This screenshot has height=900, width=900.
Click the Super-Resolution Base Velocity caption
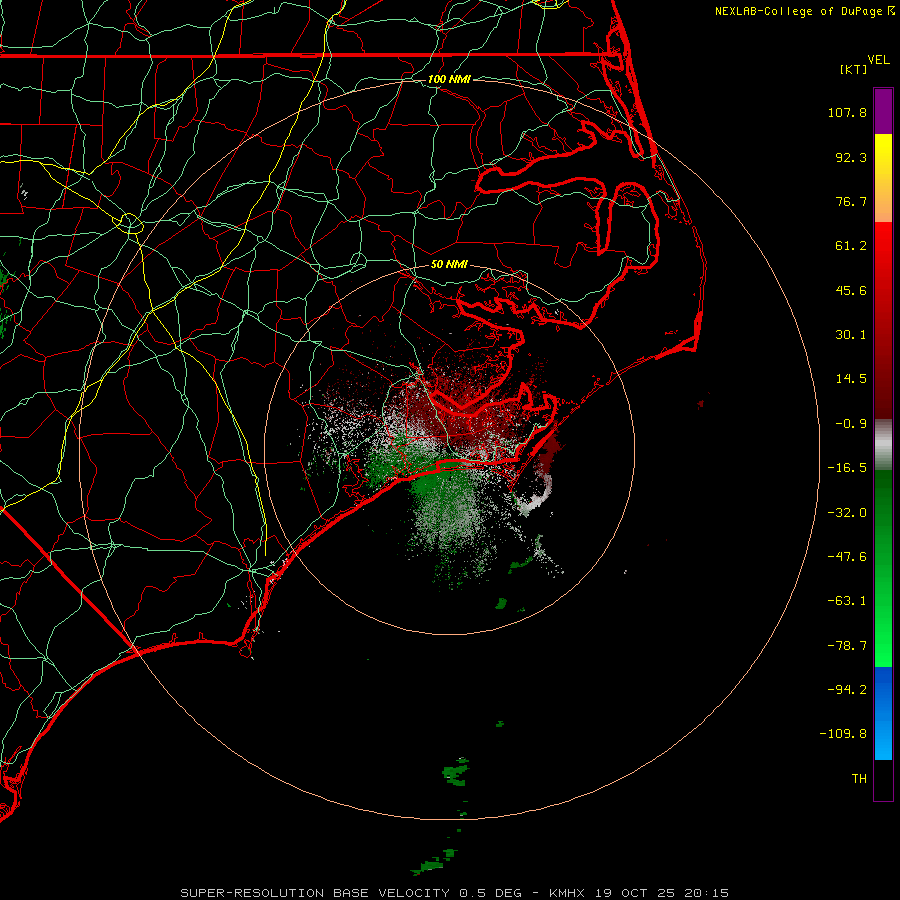click(x=455, y=893)
